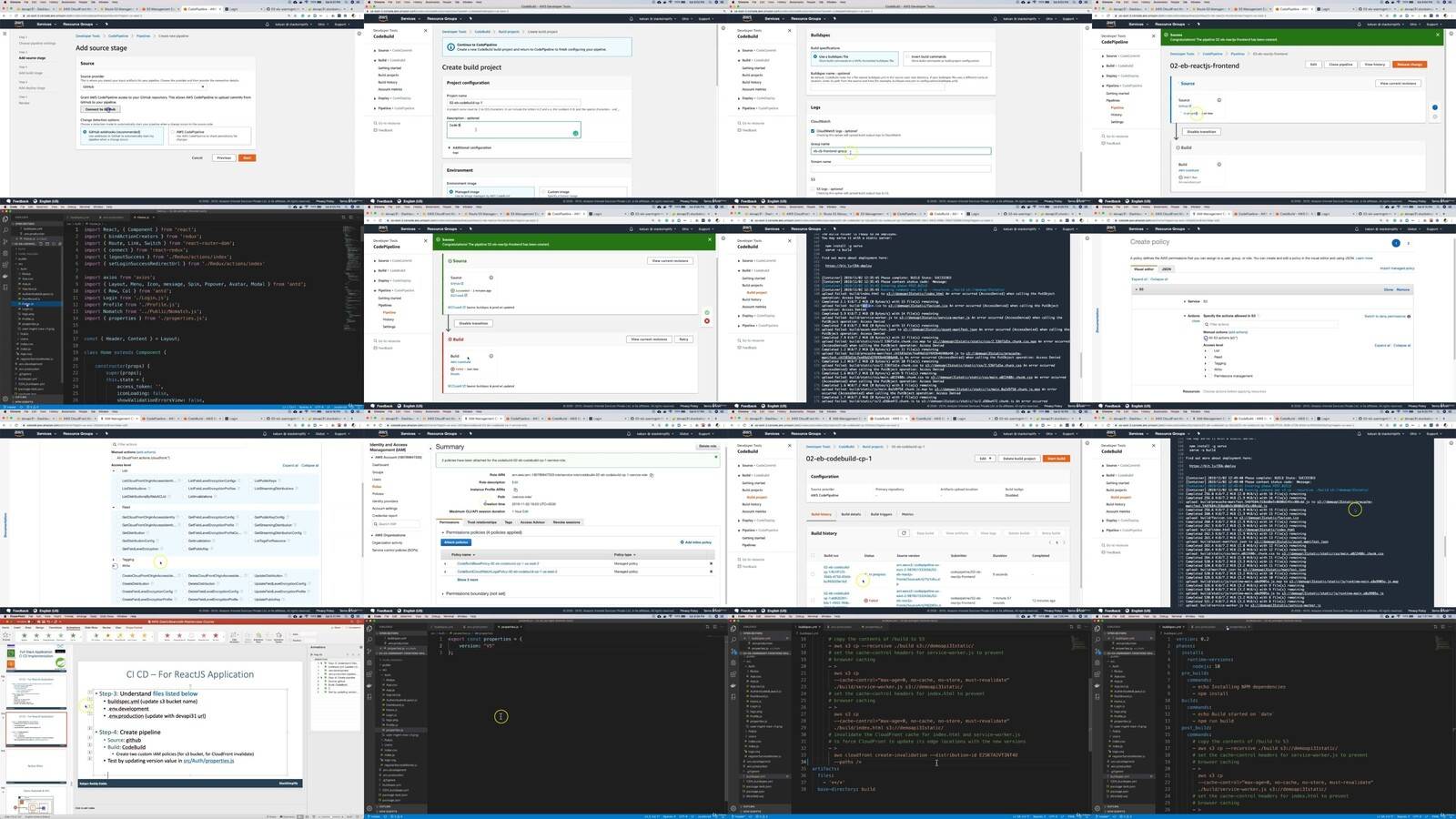The height and width of the screenshot is (819, 1456).
Task: Sort the policies table by the Policy name column
Action: click(x=462, y=554)
